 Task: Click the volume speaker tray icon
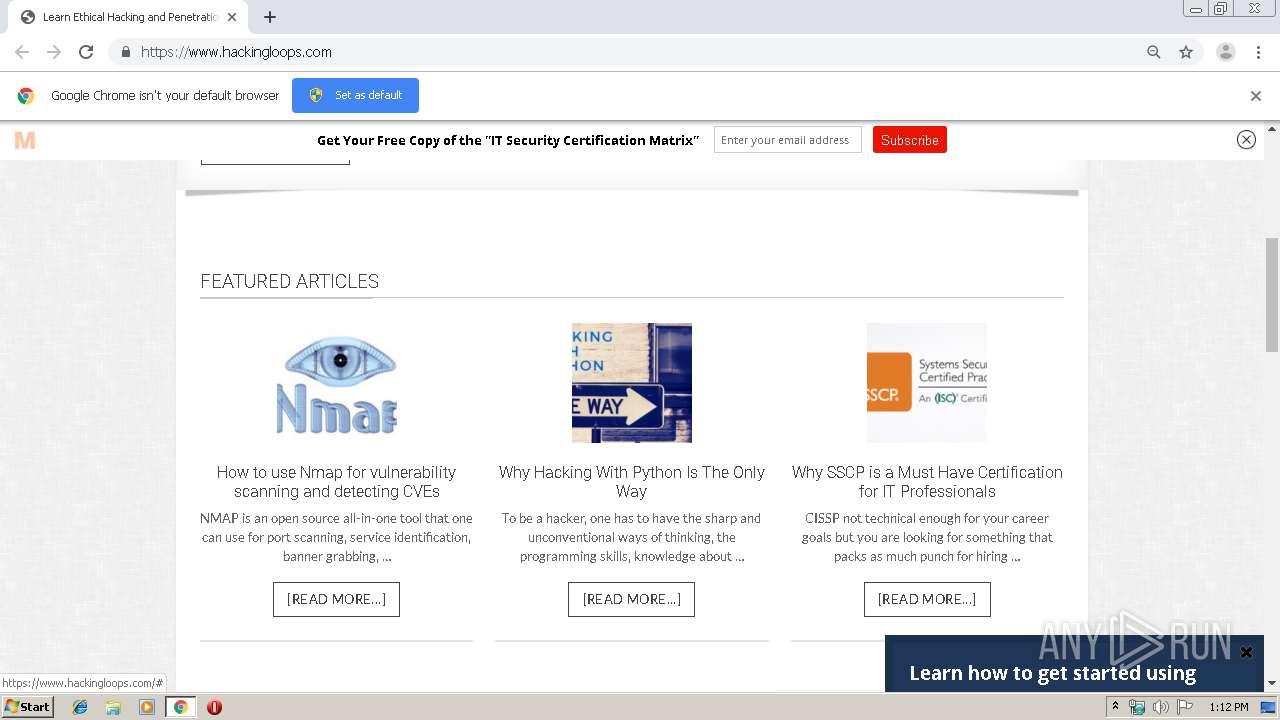[1161, 707]
